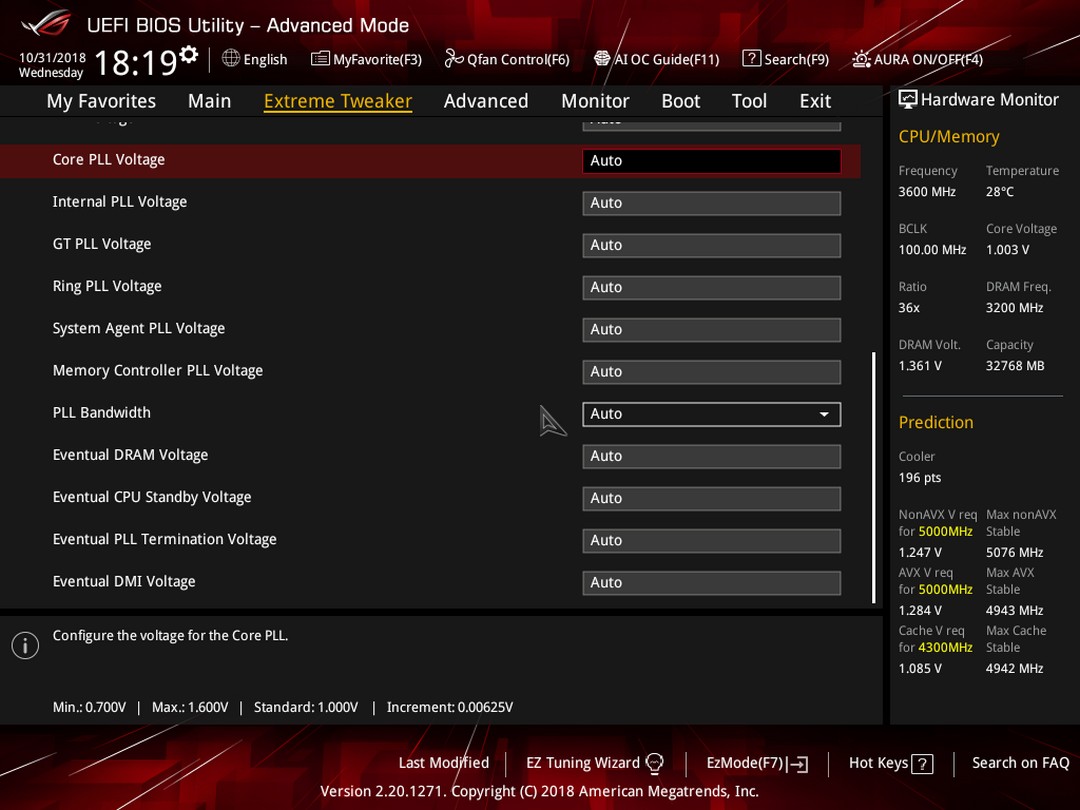This screenshot has height=810, width=1080.
Task: Click the GT PLL Voltage field
Action: pos(712,245)
